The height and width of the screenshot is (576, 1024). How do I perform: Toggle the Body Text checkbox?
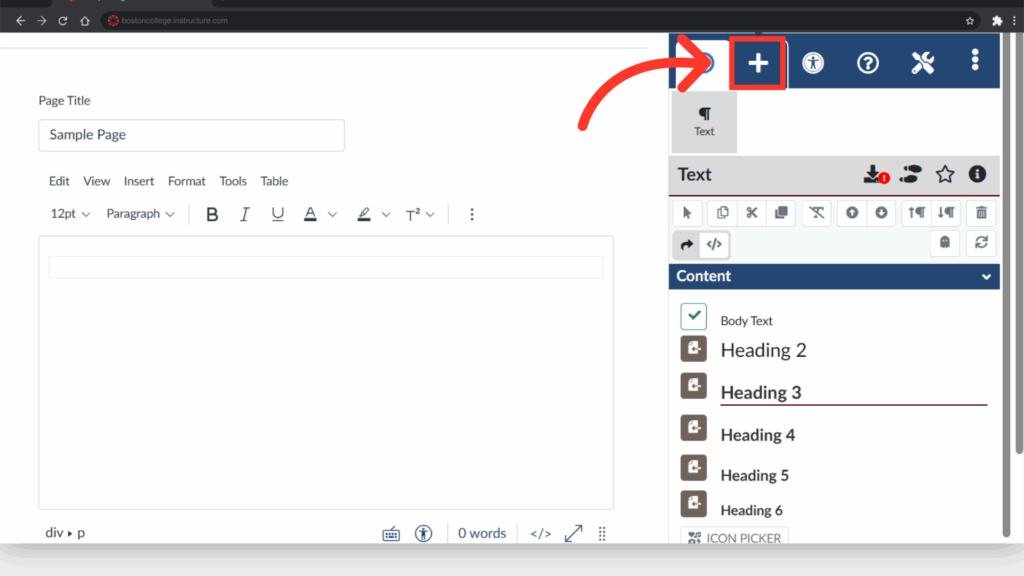[x=694, y=316]
